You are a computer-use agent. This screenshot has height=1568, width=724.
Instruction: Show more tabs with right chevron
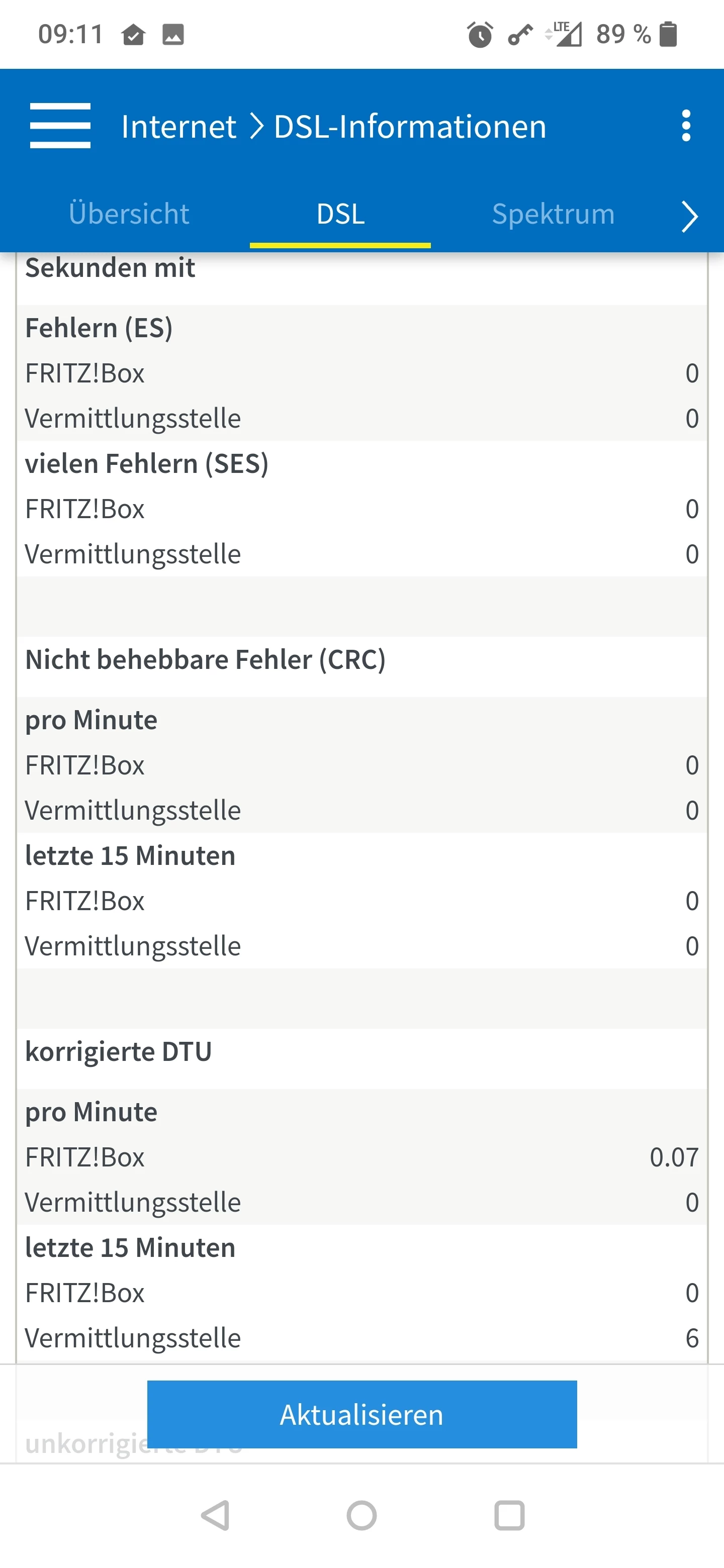[x=689, y=216]
